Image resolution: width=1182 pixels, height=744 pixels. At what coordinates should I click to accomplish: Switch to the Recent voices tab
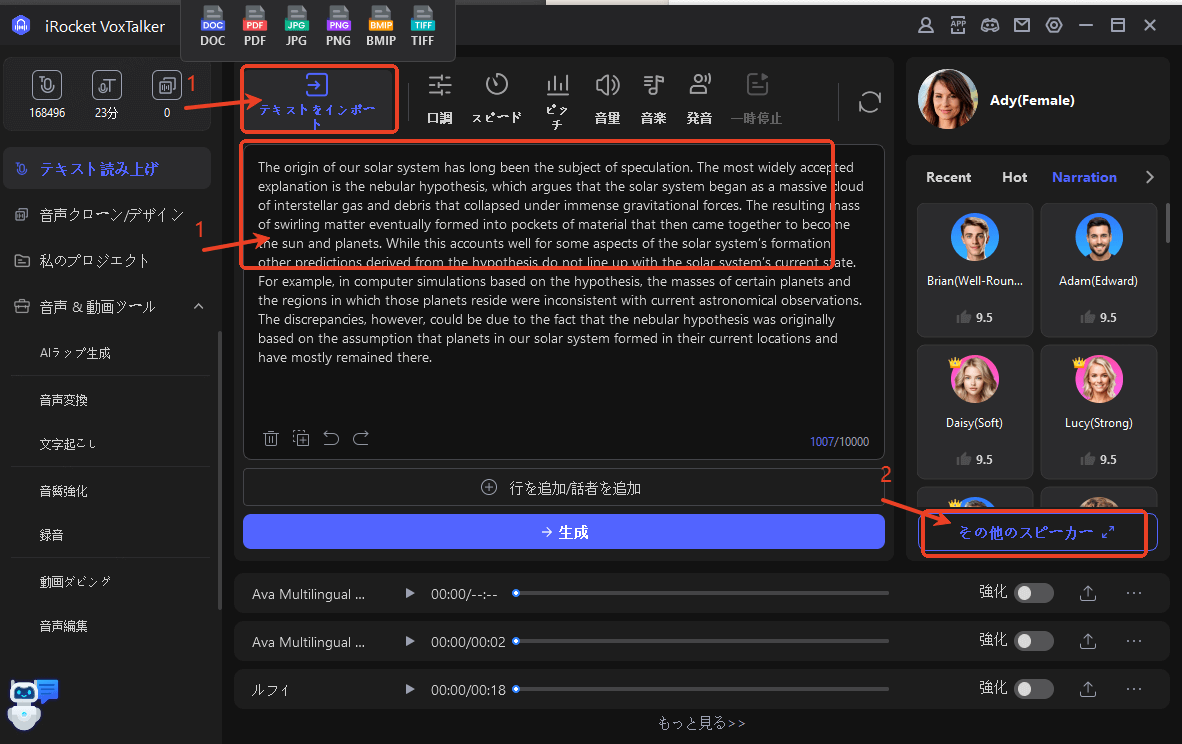948,177
